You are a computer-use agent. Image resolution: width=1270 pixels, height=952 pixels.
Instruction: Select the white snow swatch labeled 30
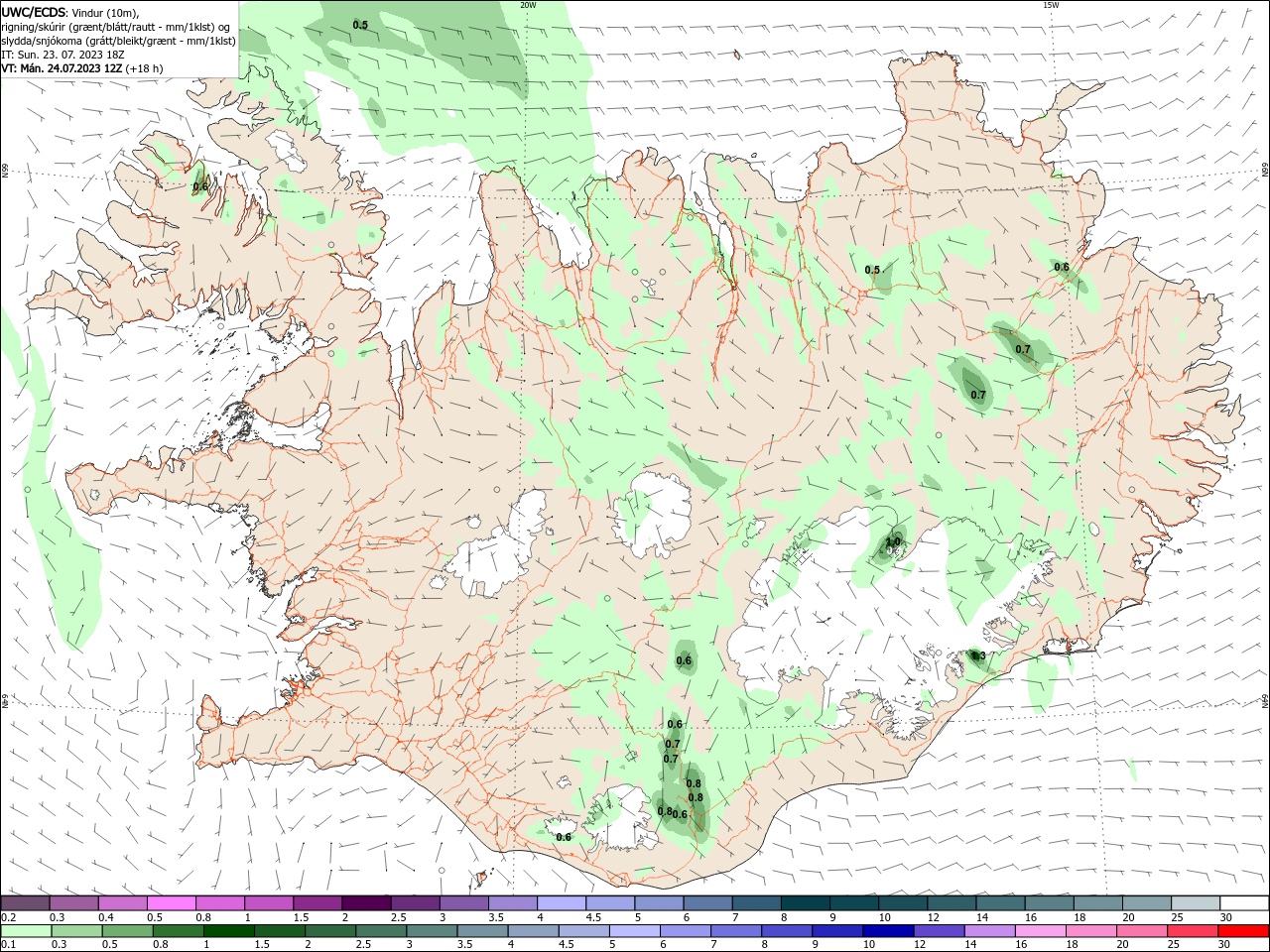tap(1243, 902)
